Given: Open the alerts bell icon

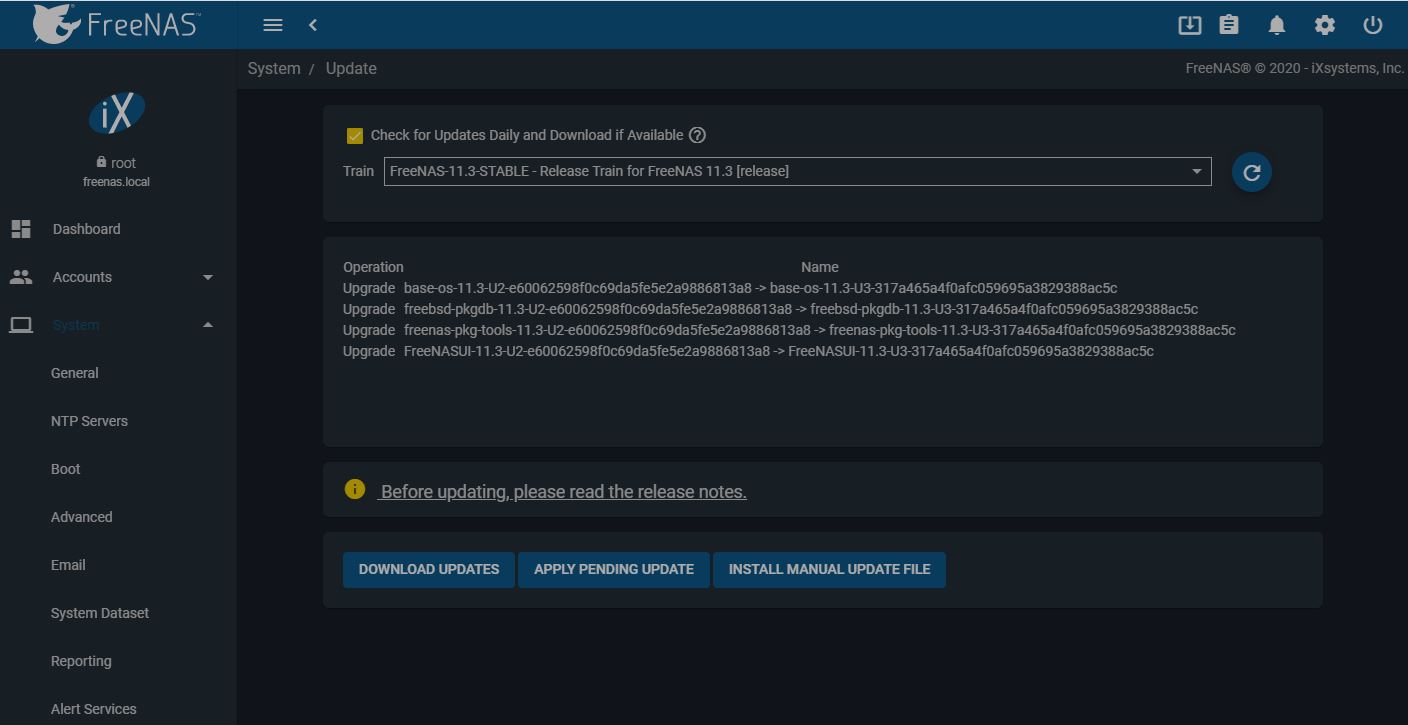Looking at the screenshot, I should (1277, 25).
